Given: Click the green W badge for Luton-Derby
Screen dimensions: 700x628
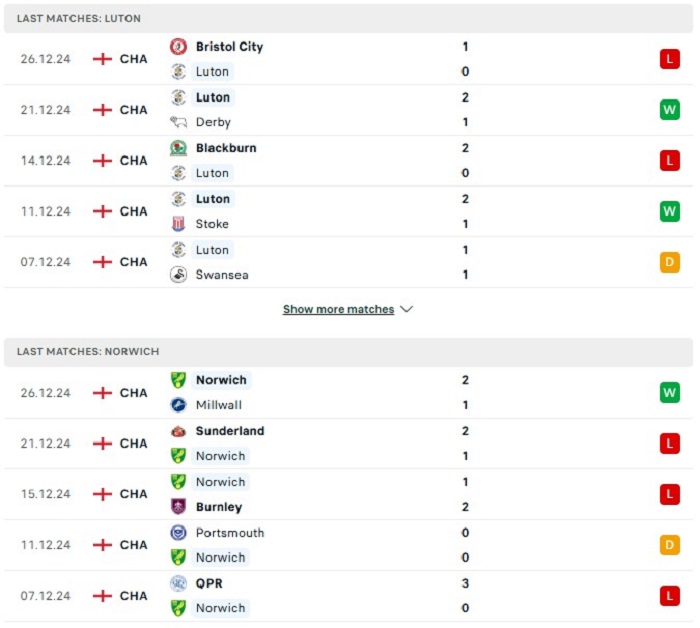Looking at the screenshot, I should coord(670,109).
